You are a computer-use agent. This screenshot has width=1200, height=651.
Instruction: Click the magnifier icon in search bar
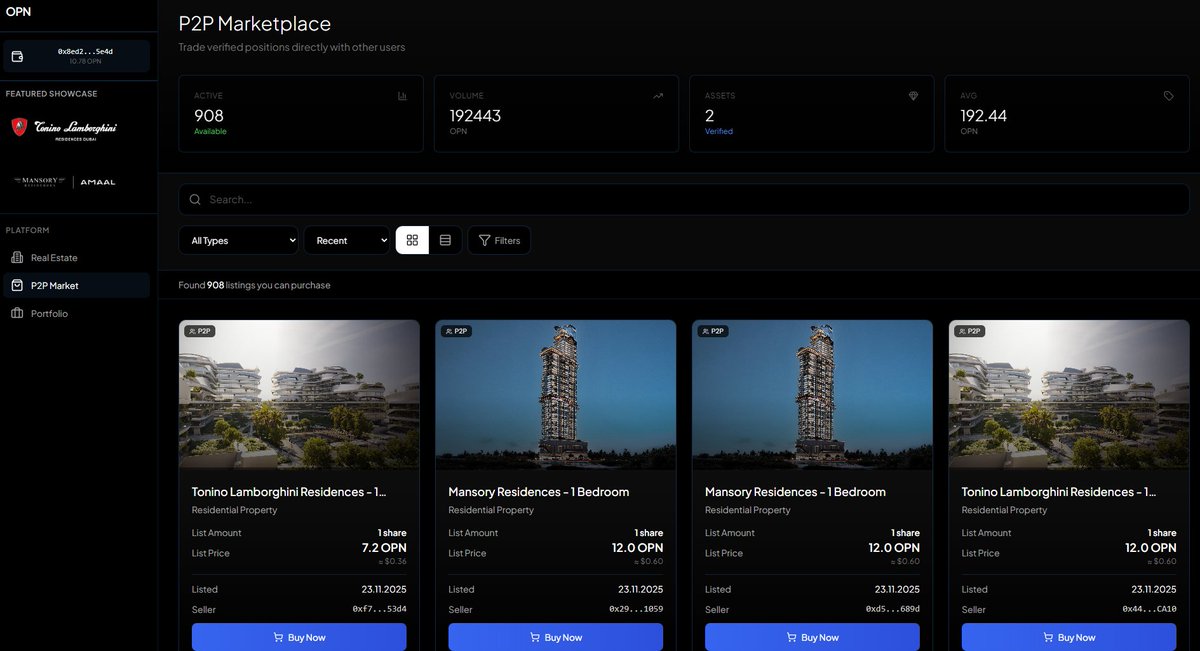[x=195, y=199]
